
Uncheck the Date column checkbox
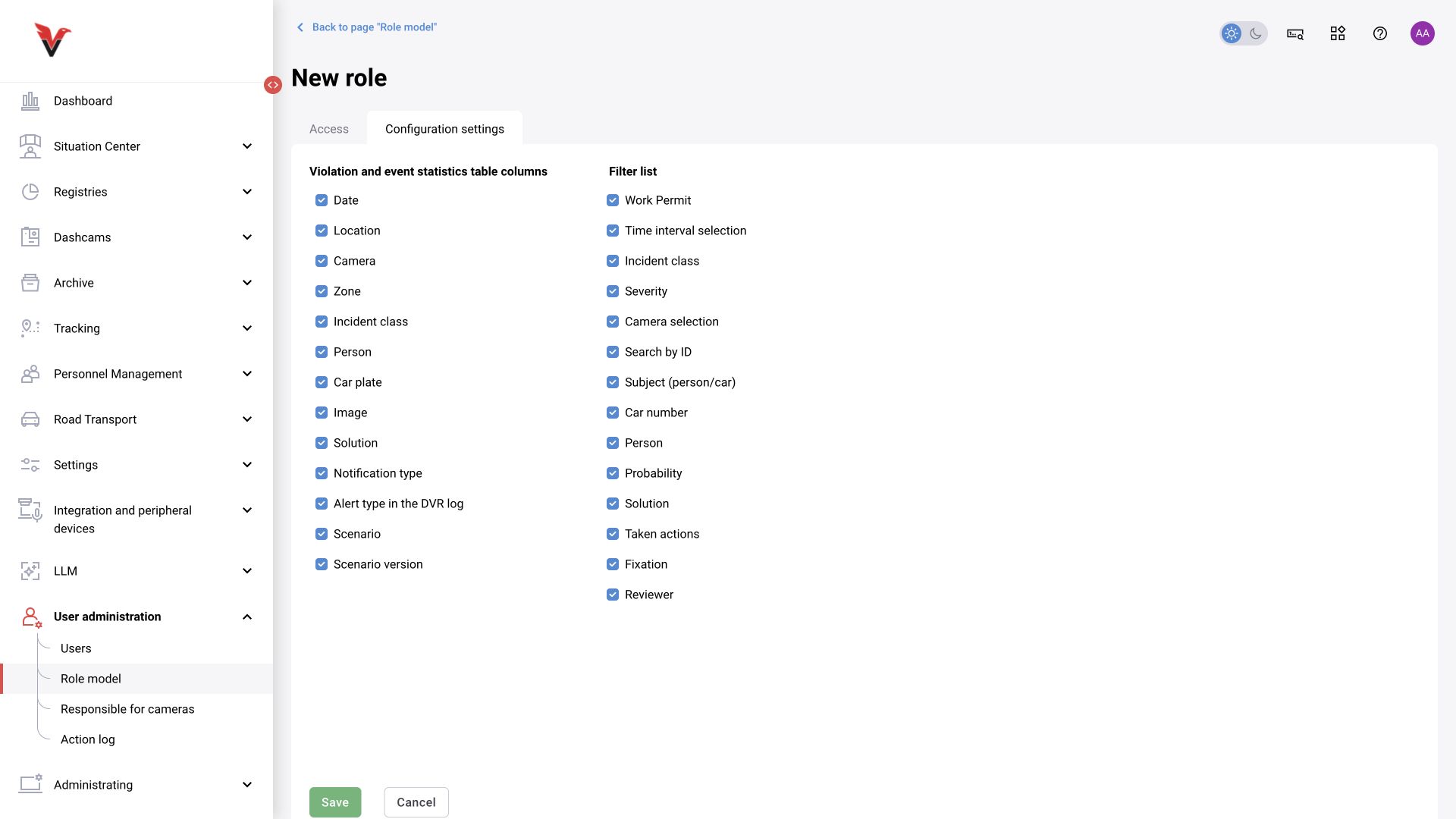coord(322,200)
